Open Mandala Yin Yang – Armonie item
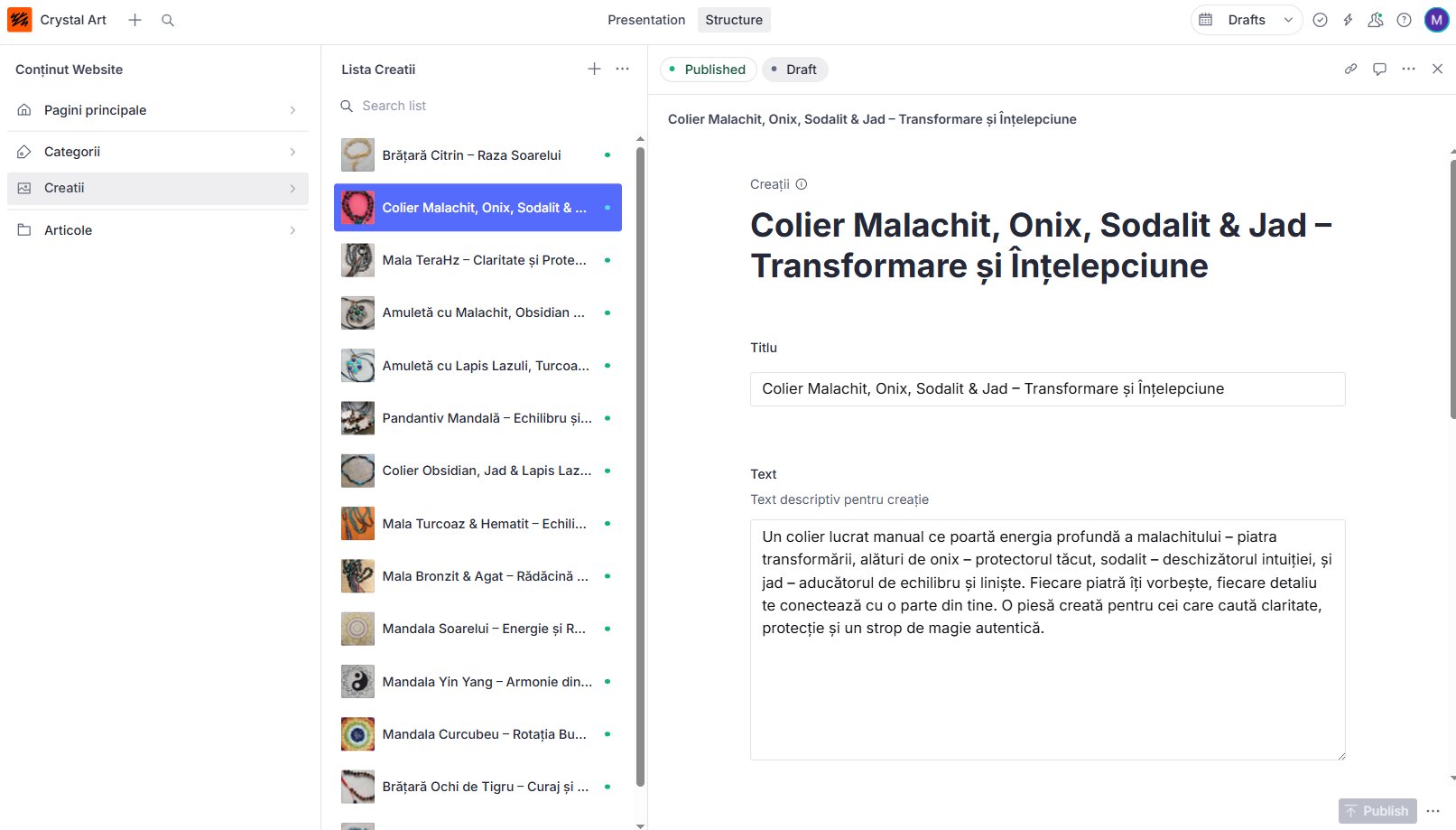 pos(478,682)
